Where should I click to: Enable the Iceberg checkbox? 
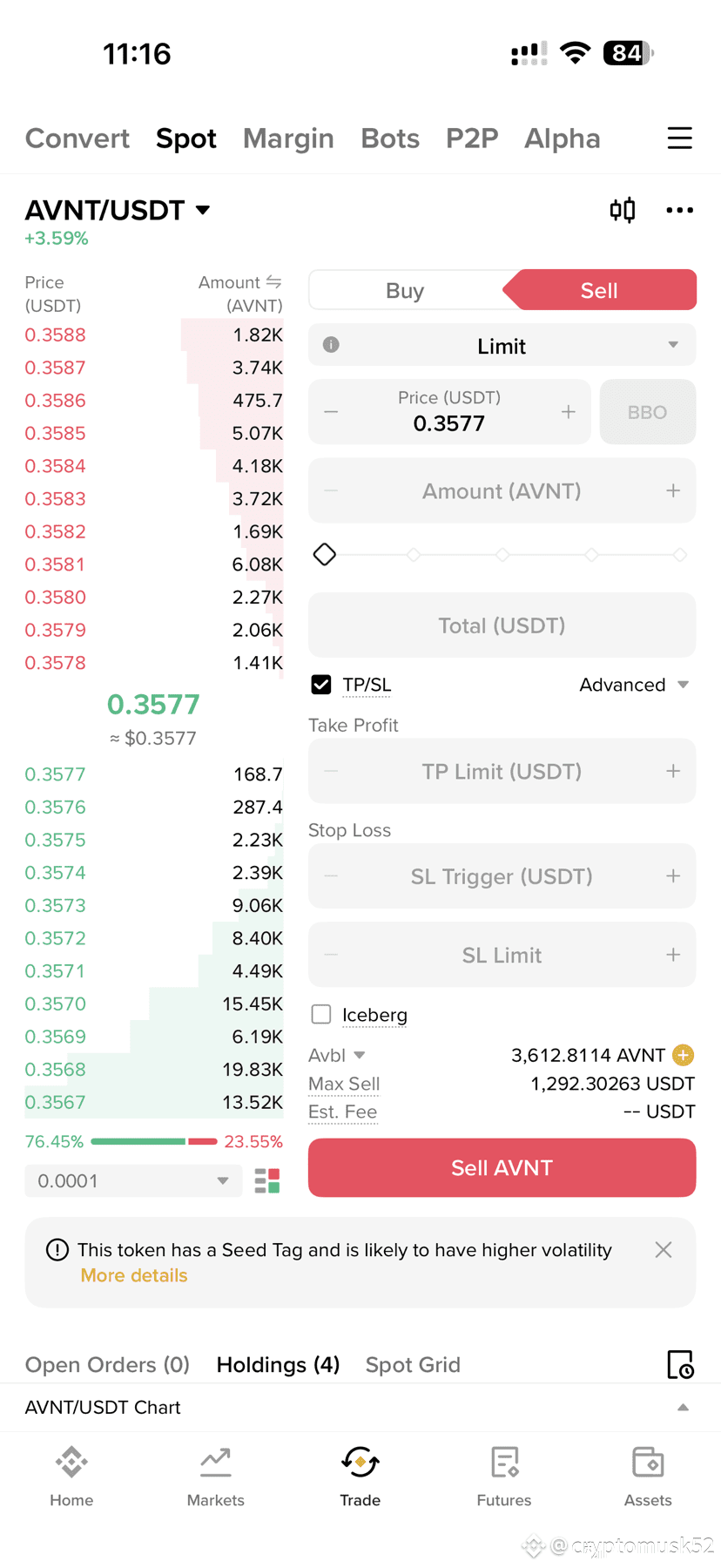pyautogui.click(x=321, y=1014)
